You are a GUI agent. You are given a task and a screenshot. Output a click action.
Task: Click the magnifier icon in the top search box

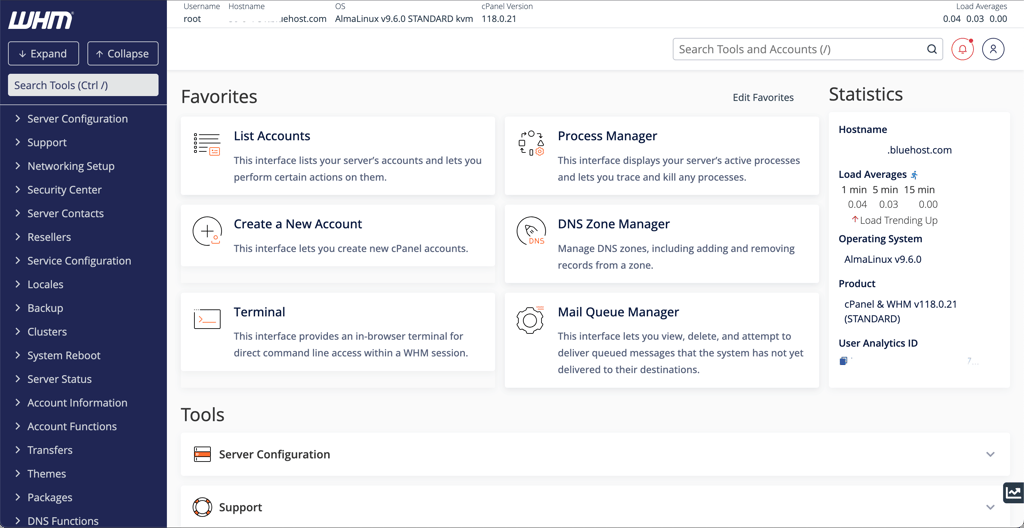pos(931,50)
